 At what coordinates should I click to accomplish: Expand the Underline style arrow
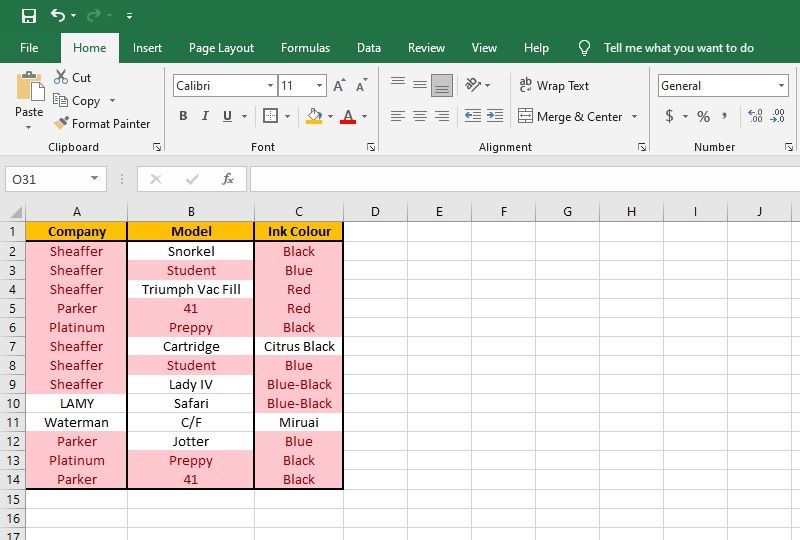pos(244,117)
